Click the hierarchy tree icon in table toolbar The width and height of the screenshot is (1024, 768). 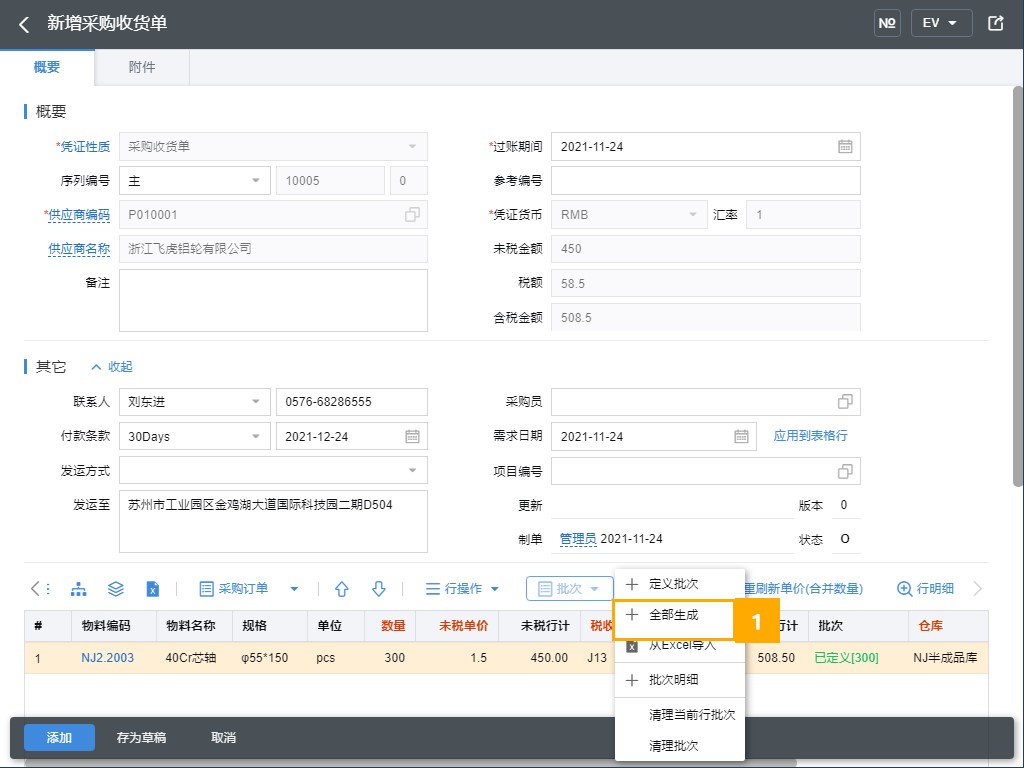(78, 589)
